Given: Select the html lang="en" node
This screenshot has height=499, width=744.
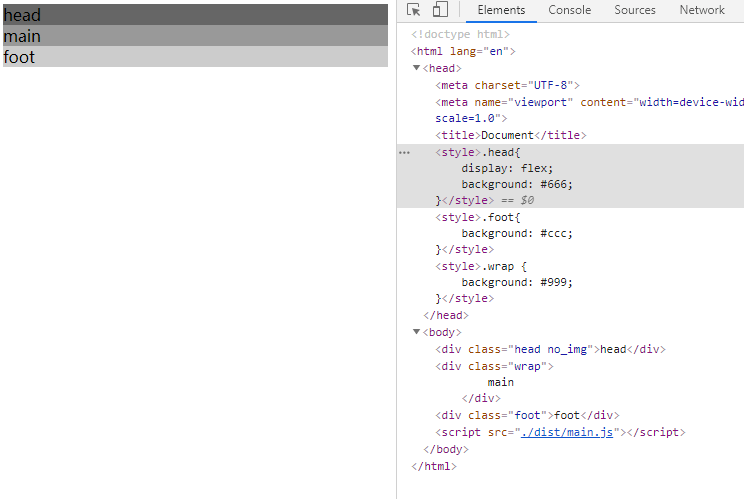Looking at the screenshot, I should click(463, 51).
